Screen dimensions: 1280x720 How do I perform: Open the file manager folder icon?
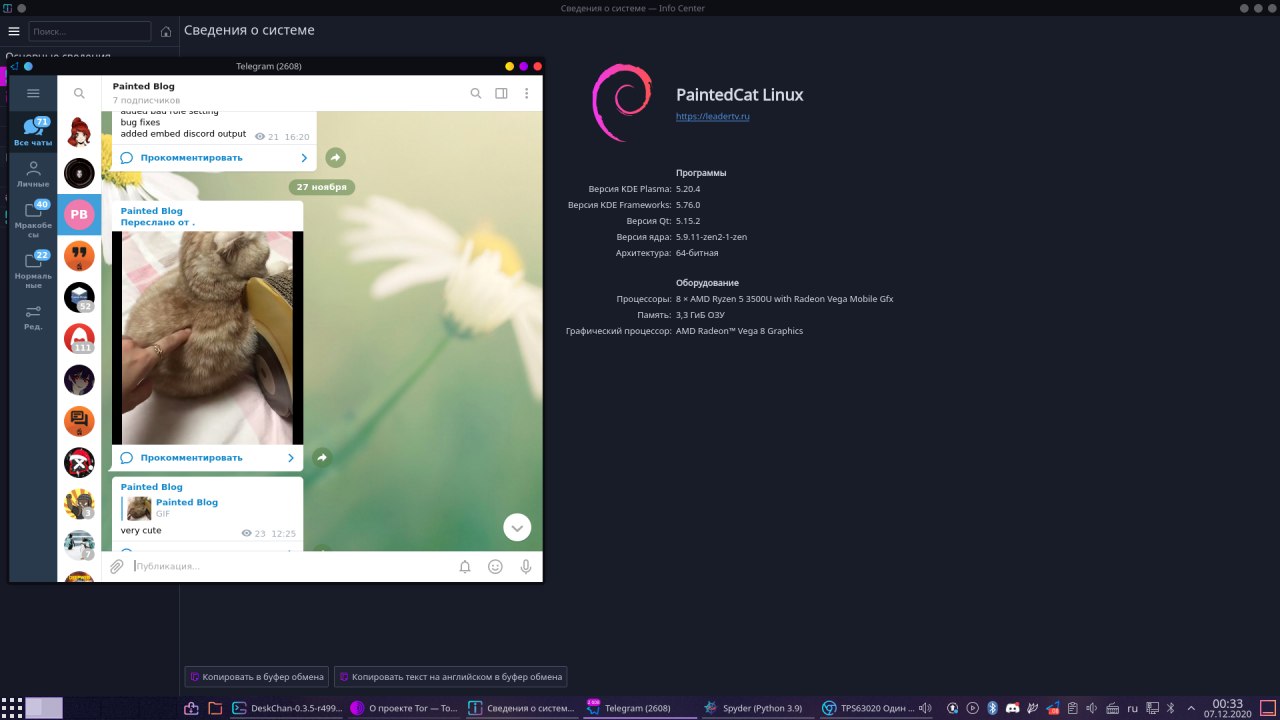click(x=215, y=708)
